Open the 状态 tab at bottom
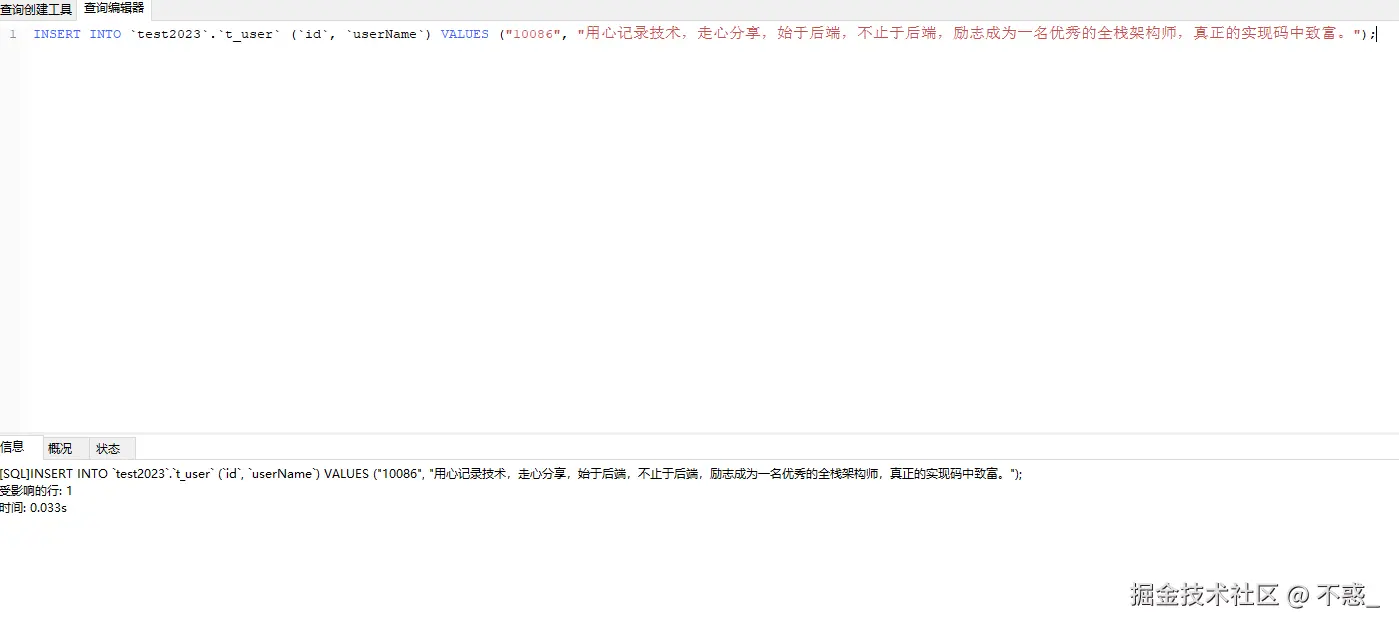The height and width of the screenshot is (628, 1399). point(108,447)
